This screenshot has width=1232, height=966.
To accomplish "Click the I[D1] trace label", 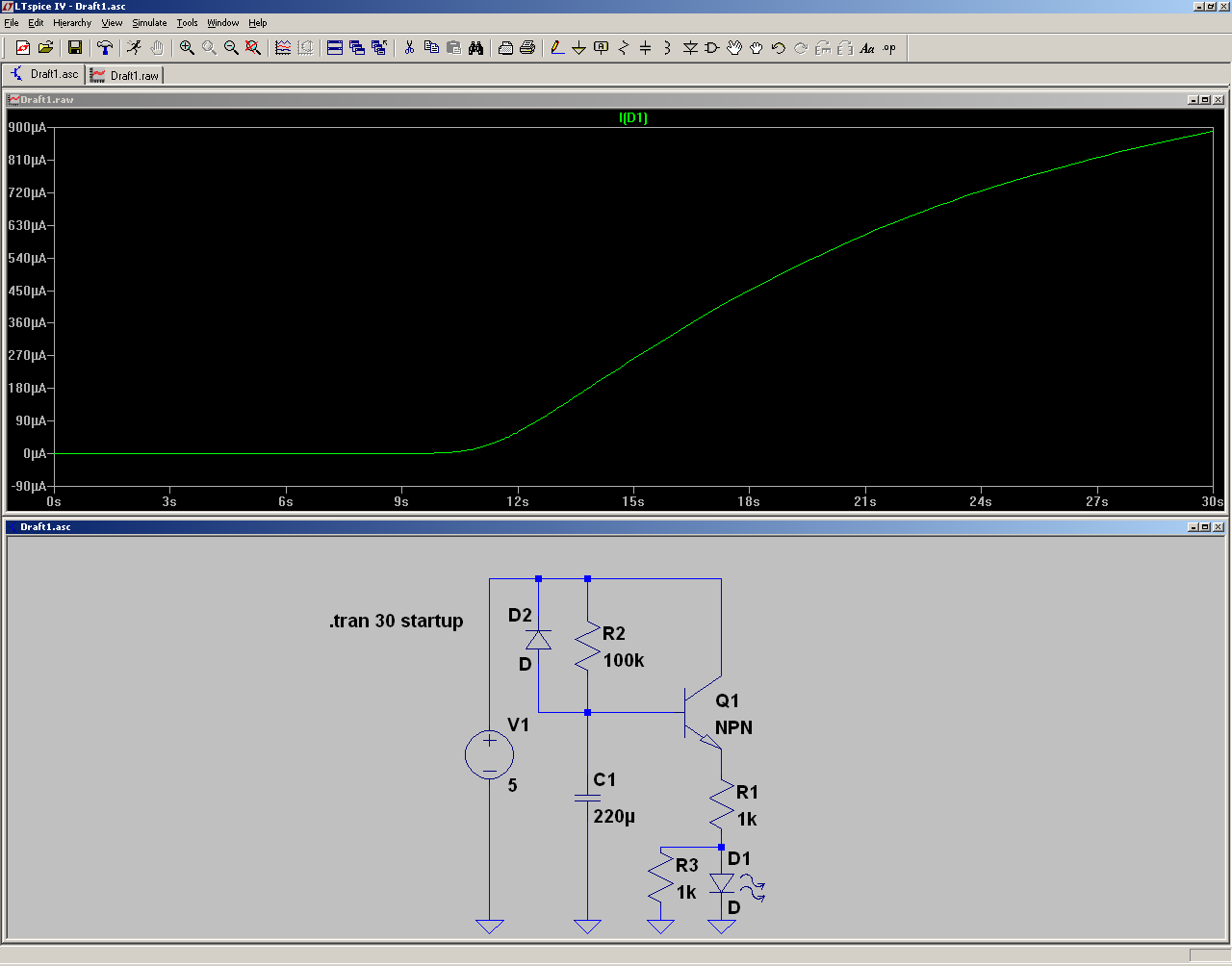I will coord(632,117).
